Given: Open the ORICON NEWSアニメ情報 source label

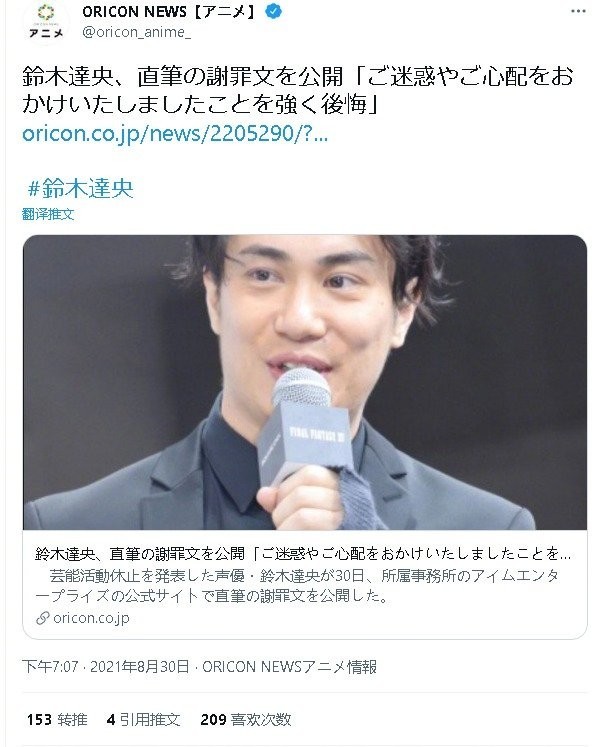Looking at the screenshot, I should pos(290,666).
